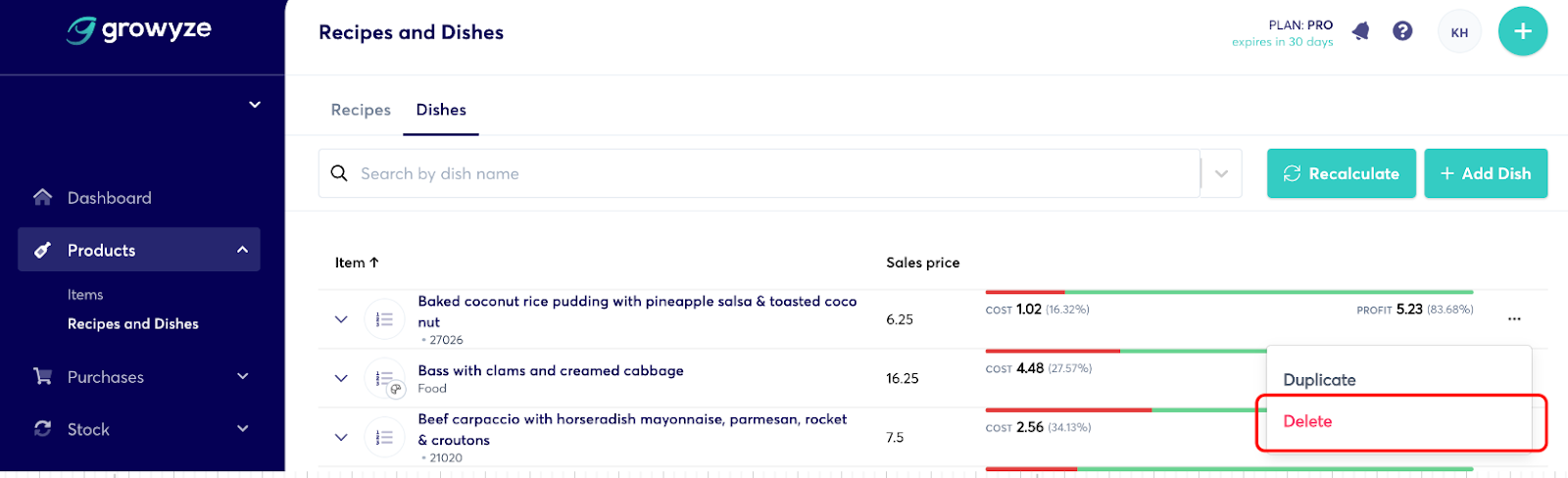1568x478 pixels.
Task: Expand the Bass with clams row chevron
Action: point(341,378)
